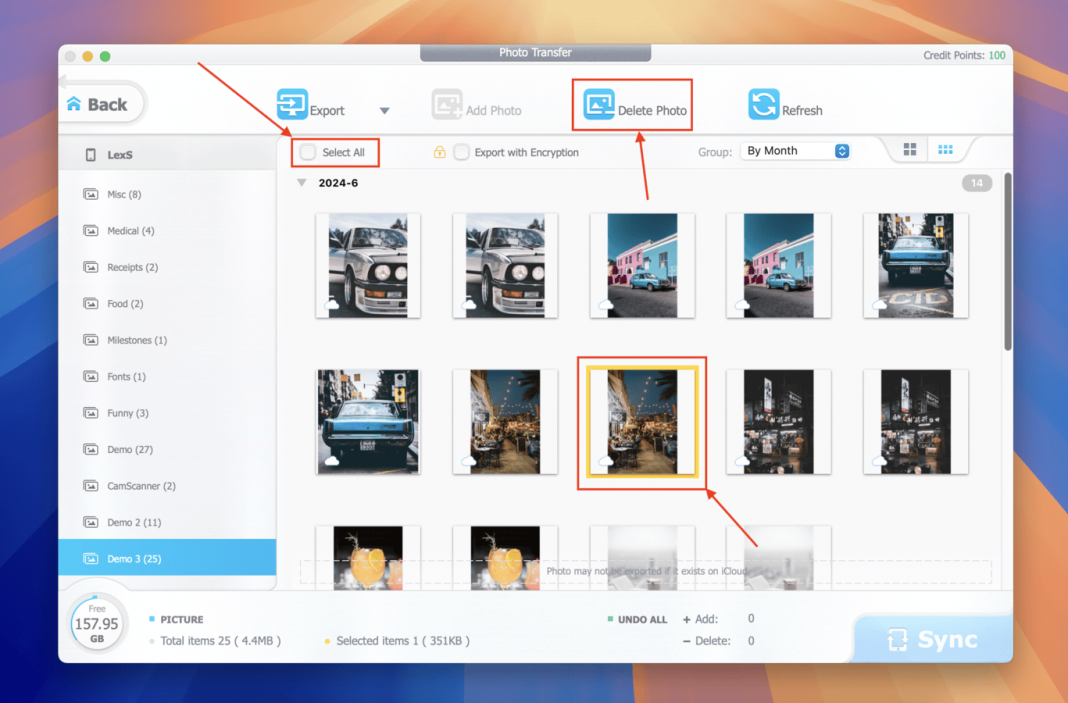Click the Export icon in the toolbar
The height and width of the screenshot is (703, 1068).
pyautogui.click(x=290, y=103)
